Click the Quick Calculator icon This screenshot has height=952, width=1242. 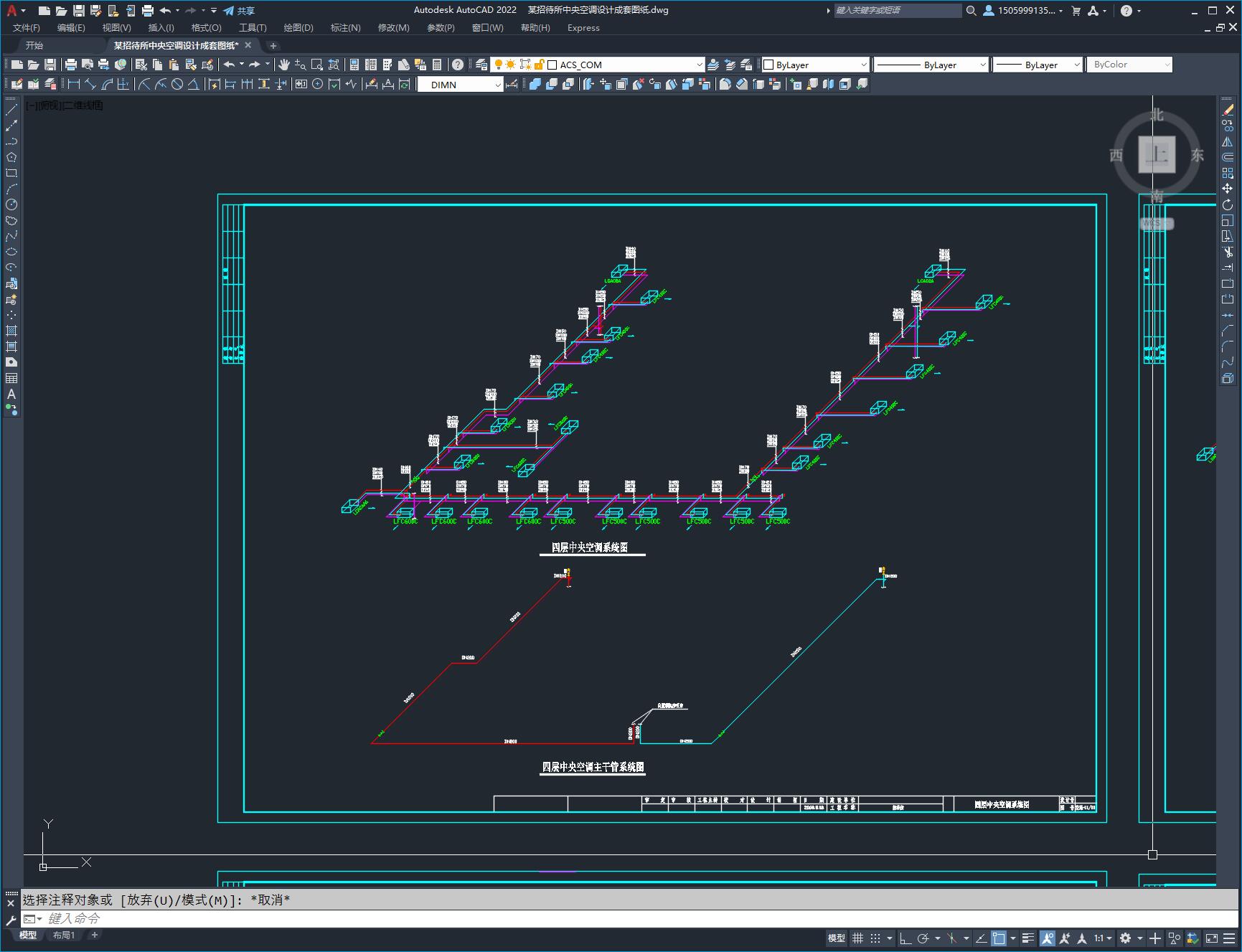[x=437, y=65]
